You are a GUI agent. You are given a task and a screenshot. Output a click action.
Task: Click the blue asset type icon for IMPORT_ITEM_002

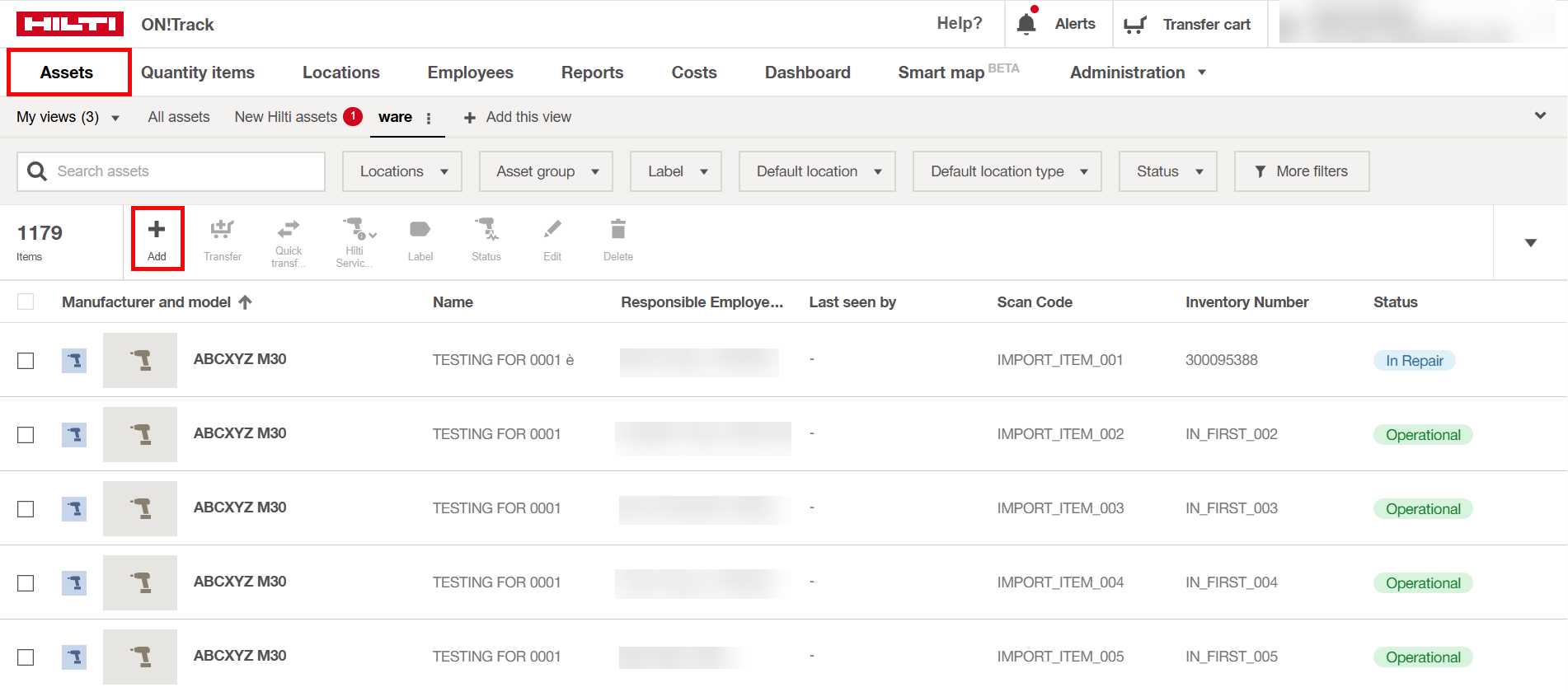tap(74, 434)
